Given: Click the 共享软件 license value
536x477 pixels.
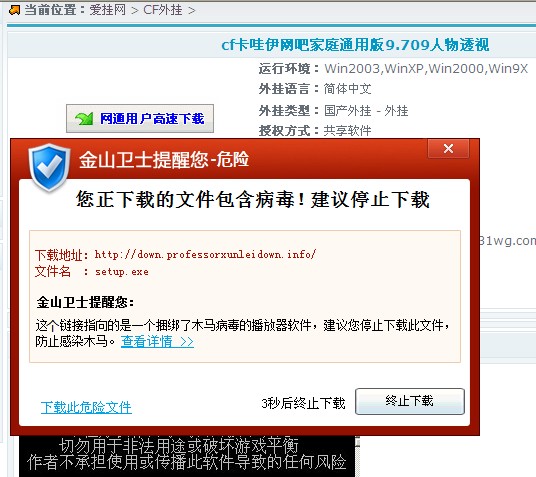Looking at the screenshot, I should [347, 131].
